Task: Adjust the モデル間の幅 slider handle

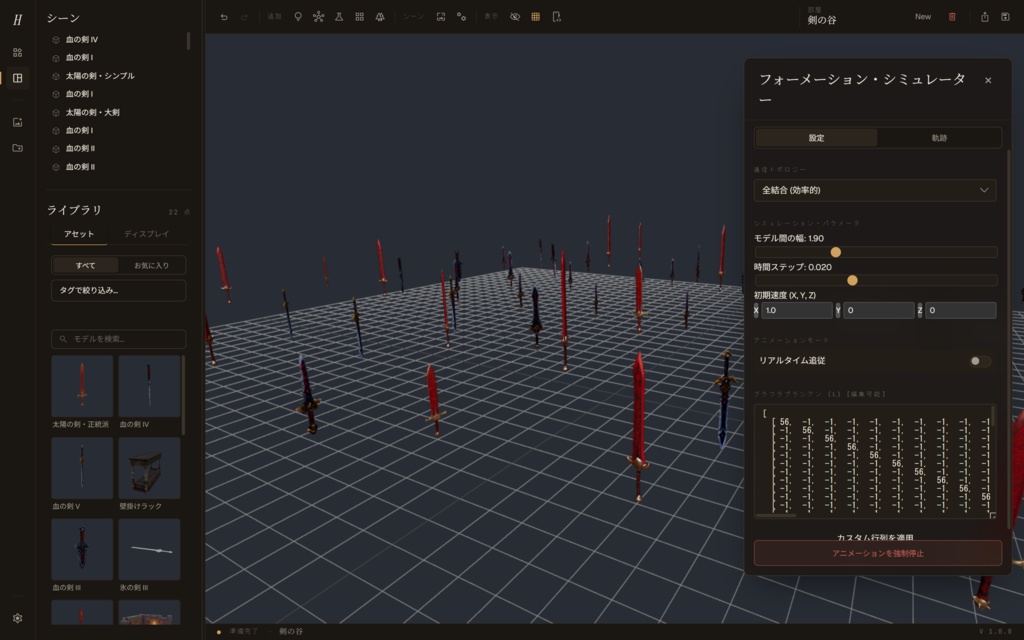Action: click(835, 252)
